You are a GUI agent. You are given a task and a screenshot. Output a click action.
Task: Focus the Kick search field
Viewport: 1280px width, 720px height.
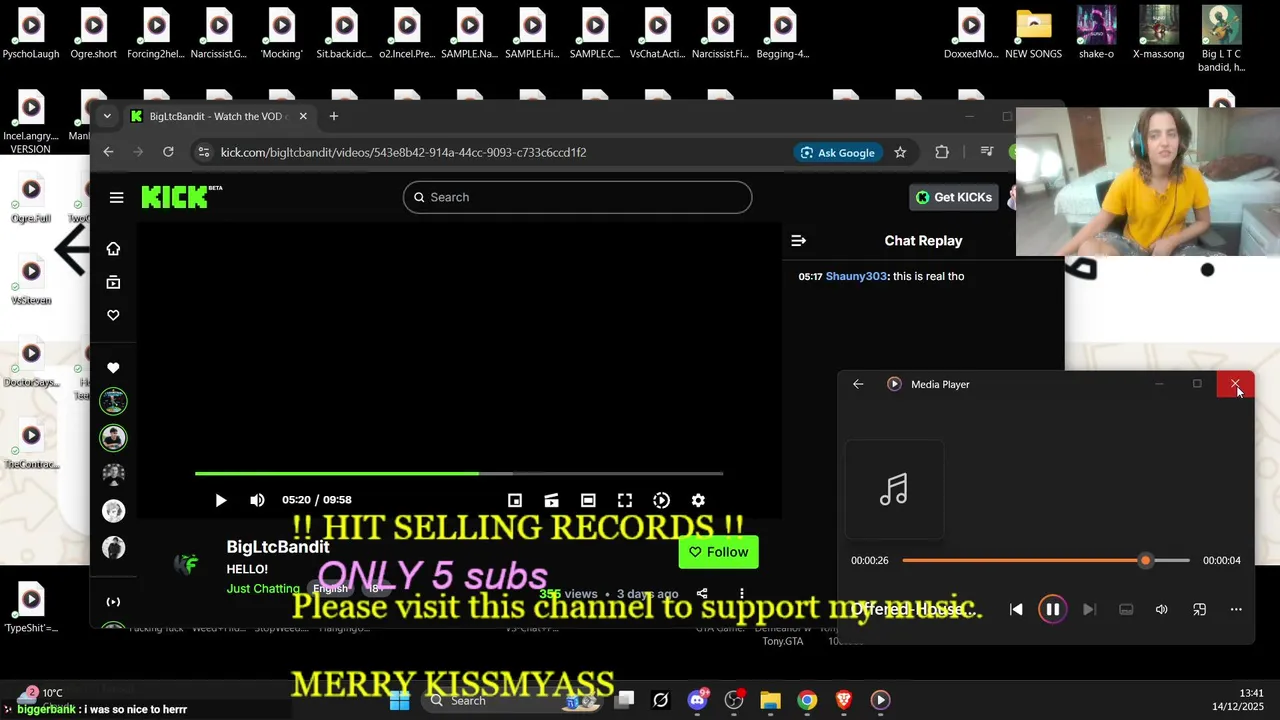click(577, 197)
